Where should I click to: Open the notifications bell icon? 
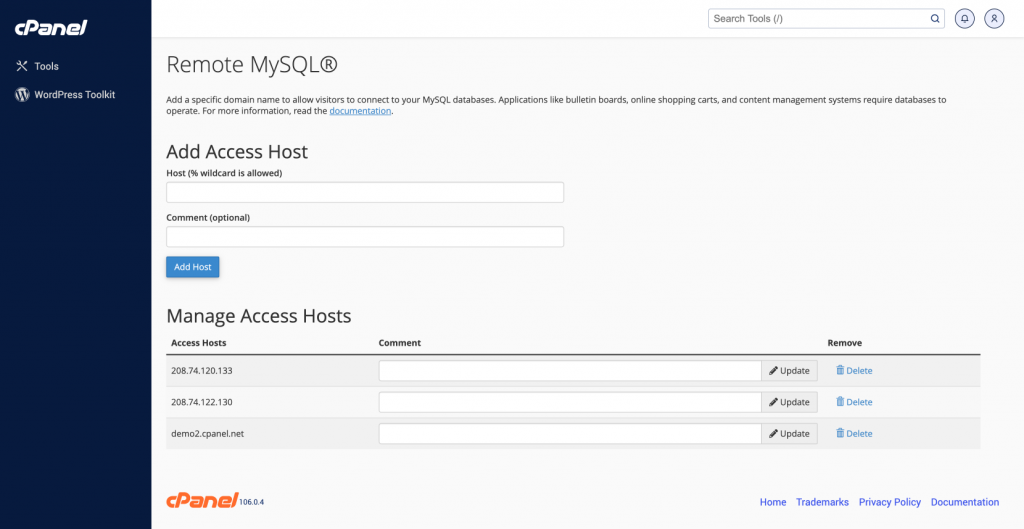click(964, 18)
